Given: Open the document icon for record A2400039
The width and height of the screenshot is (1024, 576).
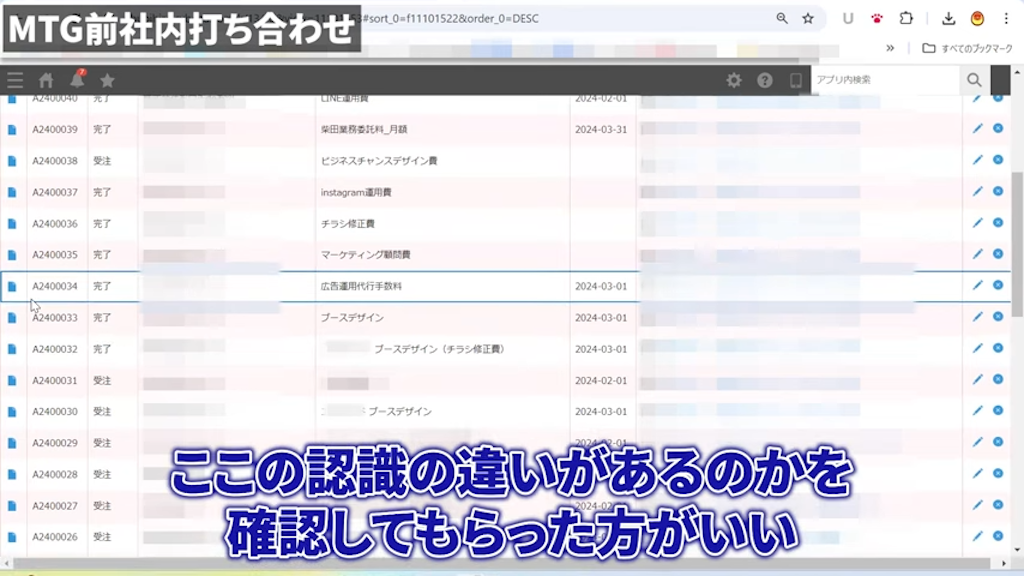Looking at the screenshot, I should tap(10, 129).
